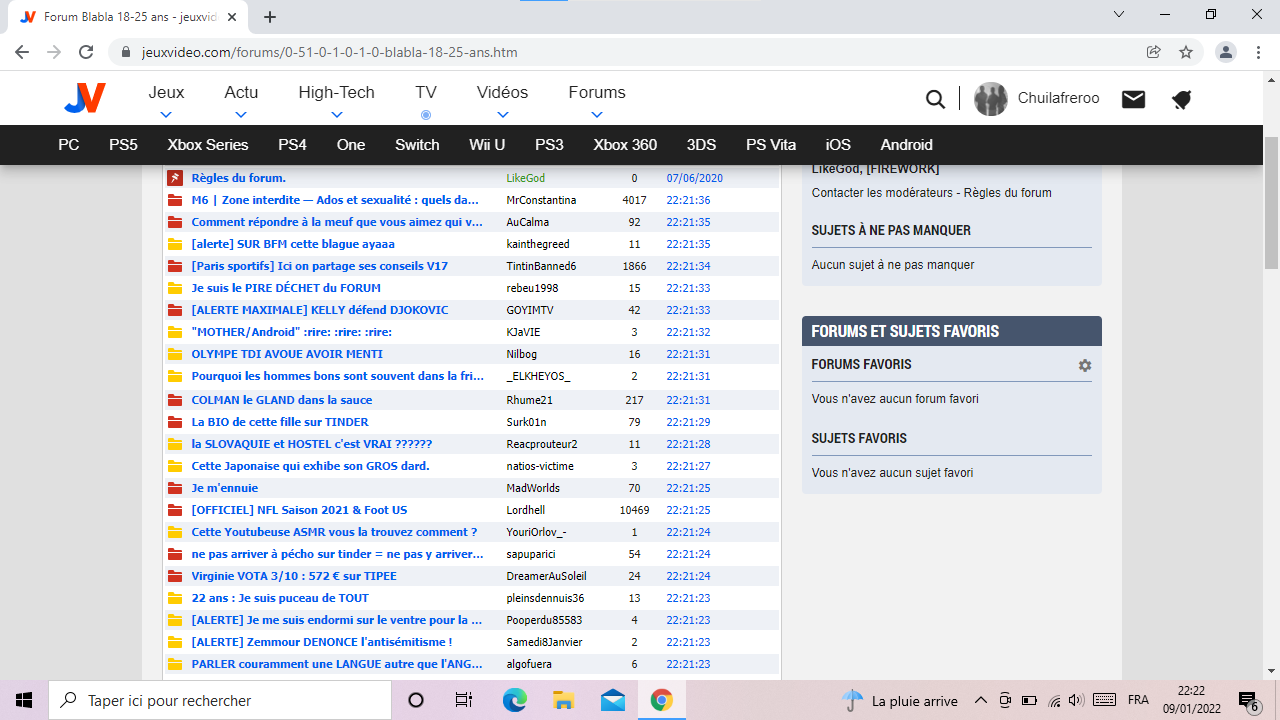Share this page from address bar
Screen dimensions: 1280x720
point(1154,52)
